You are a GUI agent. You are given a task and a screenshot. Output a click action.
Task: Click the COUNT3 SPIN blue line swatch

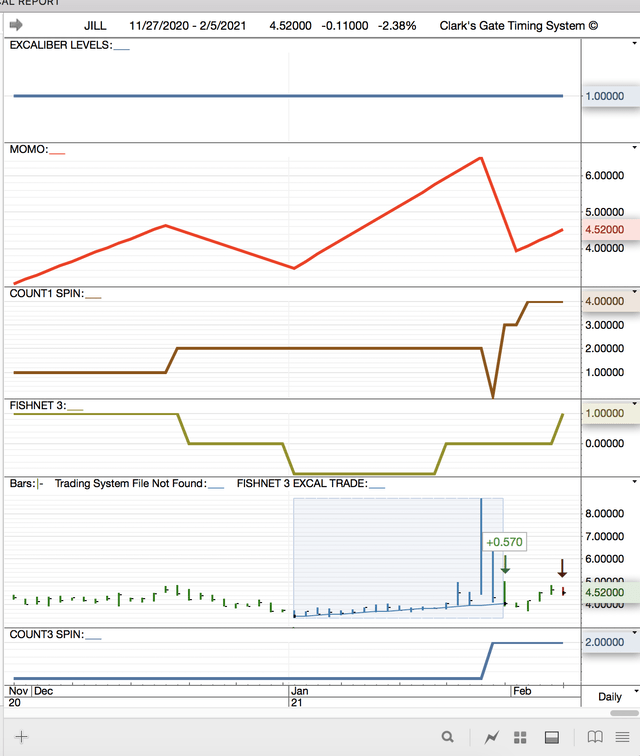(93, 638)
